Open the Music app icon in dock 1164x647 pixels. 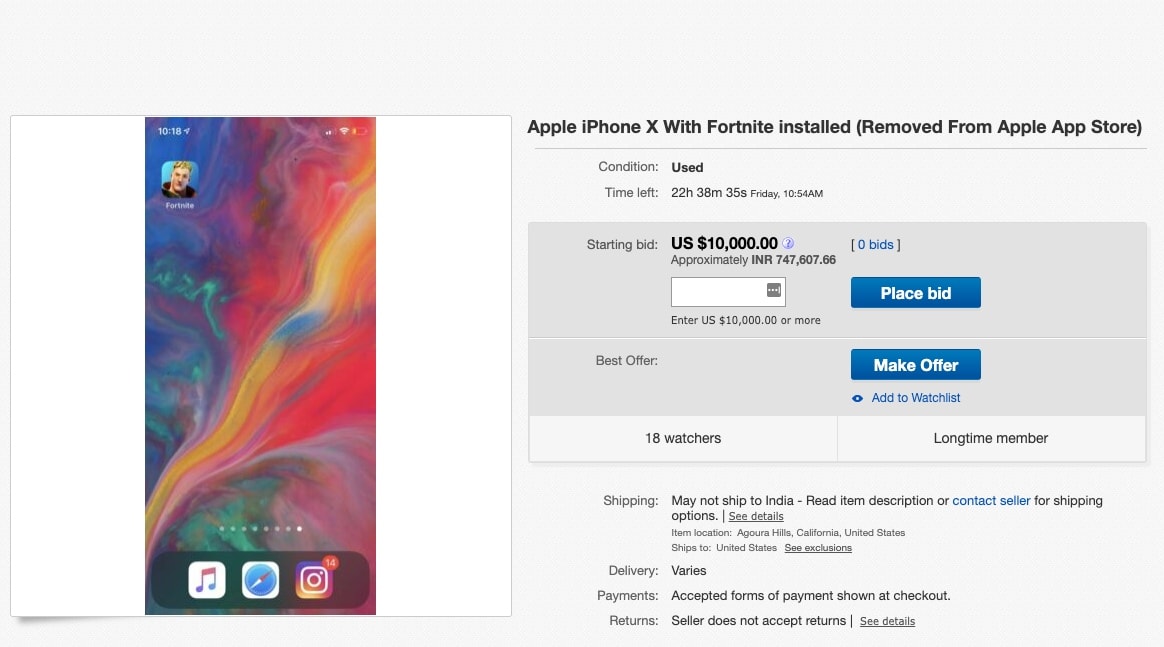pos(207,580)
